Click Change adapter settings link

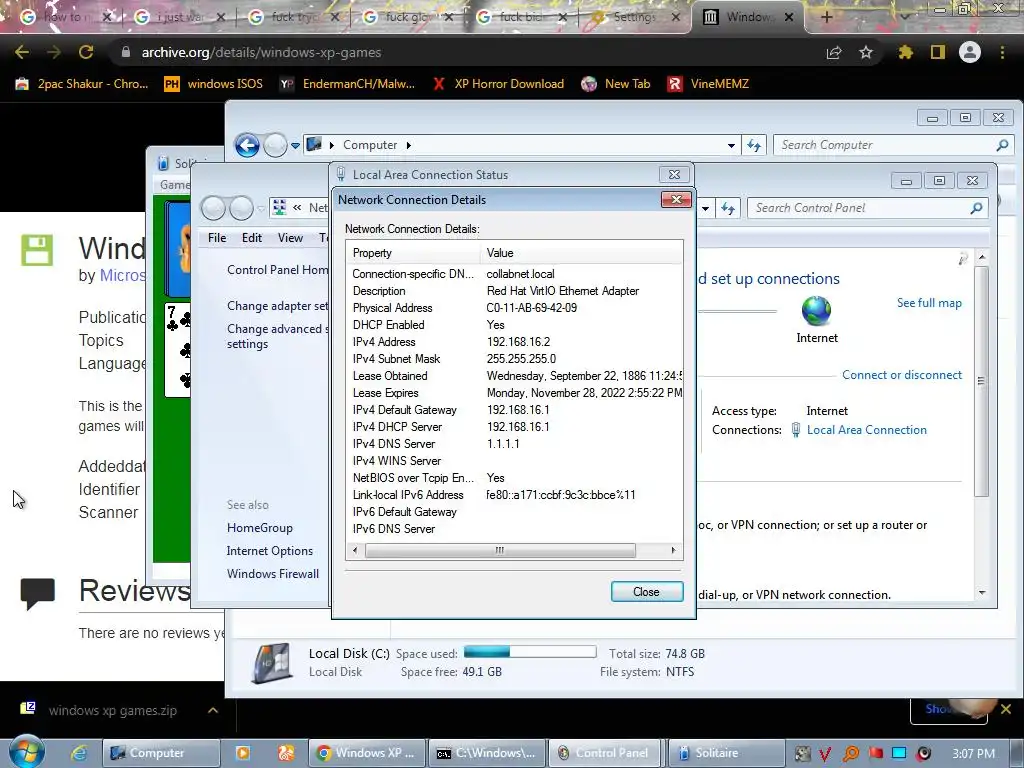(x=277, y=306)
